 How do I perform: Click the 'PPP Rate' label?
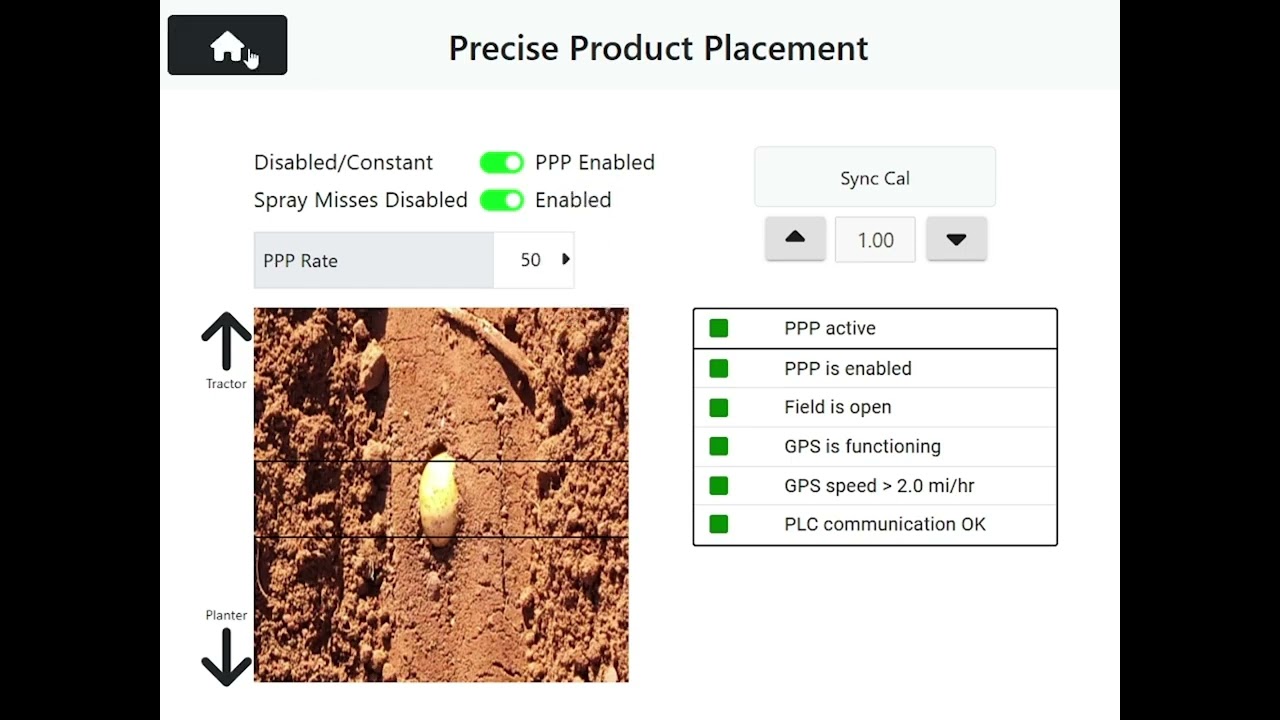pyautogui.click(x=300, y=260)
